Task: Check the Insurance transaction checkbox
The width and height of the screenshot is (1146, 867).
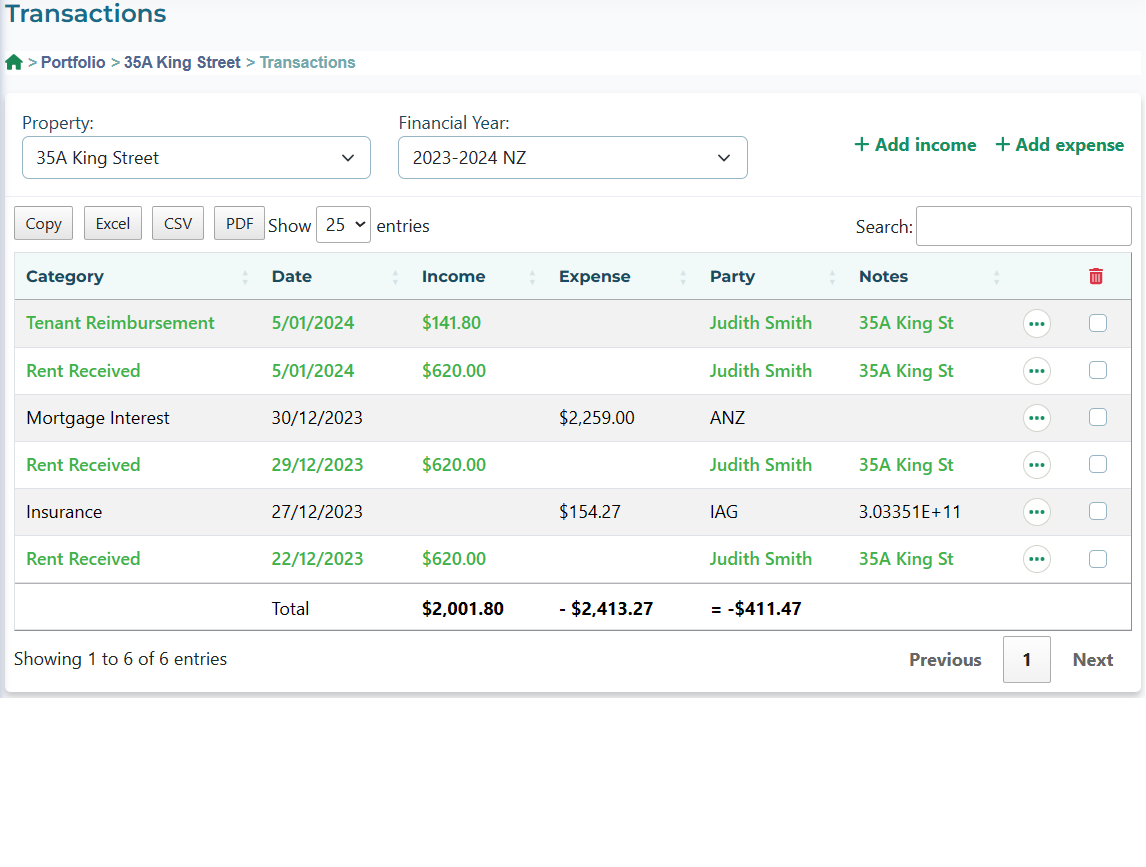Action: 1097,511
